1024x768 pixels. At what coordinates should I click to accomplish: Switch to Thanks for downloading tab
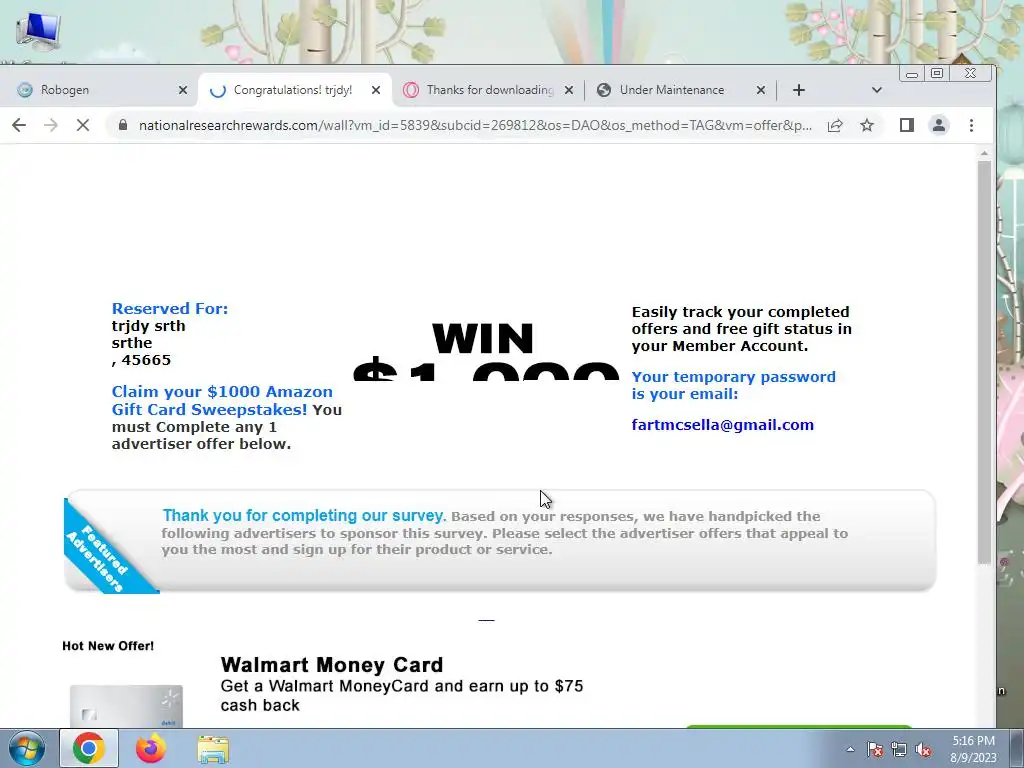pos(487,90)
